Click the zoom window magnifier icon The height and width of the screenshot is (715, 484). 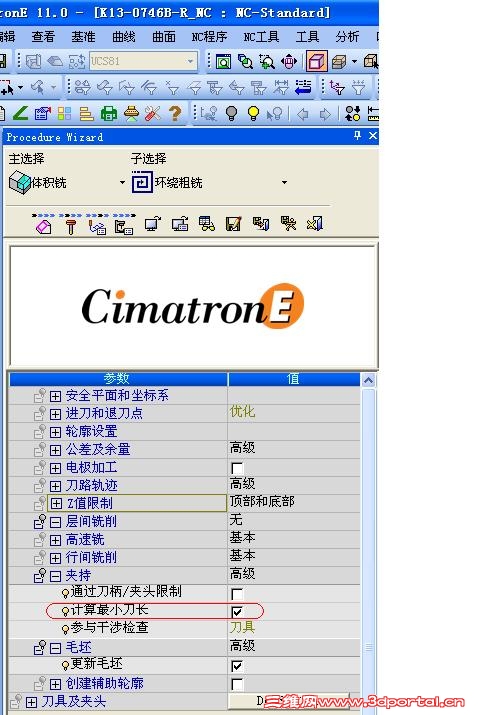[x=267, y=61]
